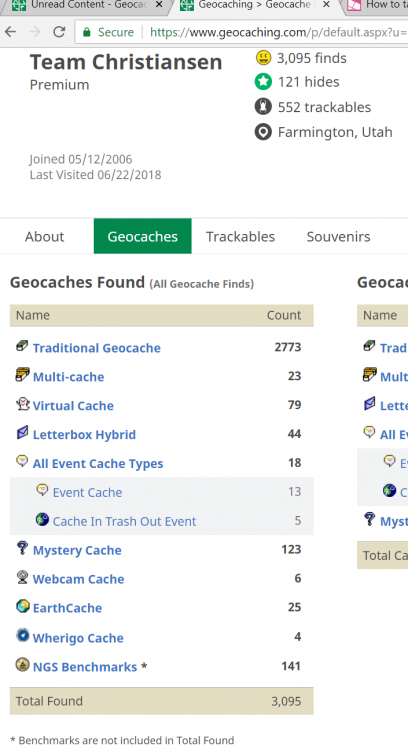This screenshot has width=408, height=750.
Task: Open the Letterbox Hybrid link
Action: (x=84, y=434)
